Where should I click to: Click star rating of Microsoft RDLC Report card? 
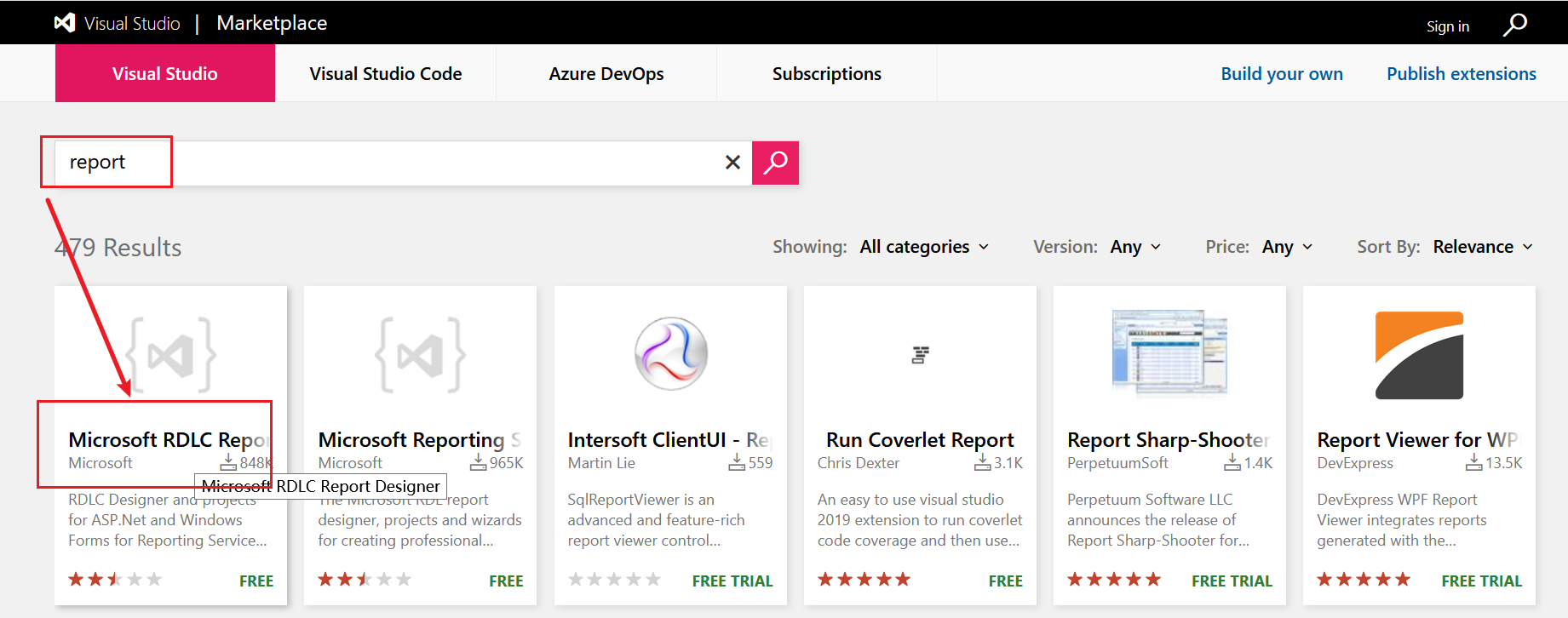[x=115, y=580]
